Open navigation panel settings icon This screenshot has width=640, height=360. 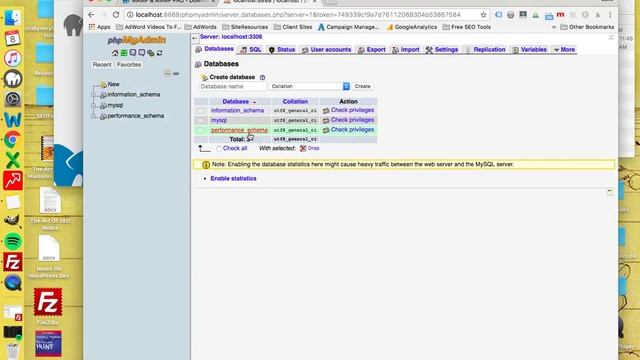pyautogui.click(x=151, y=53)
